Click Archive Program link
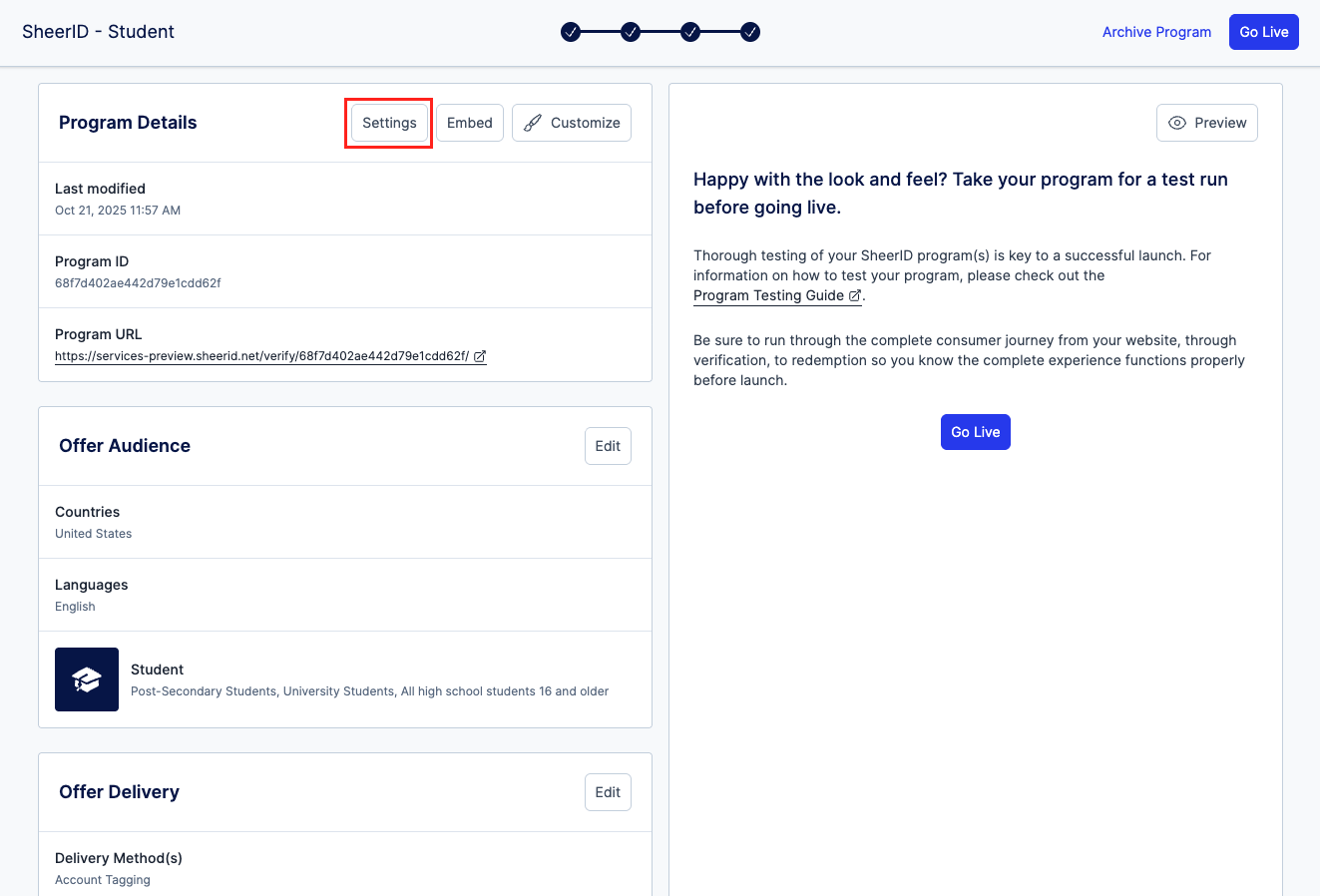 coord(1156,32)
